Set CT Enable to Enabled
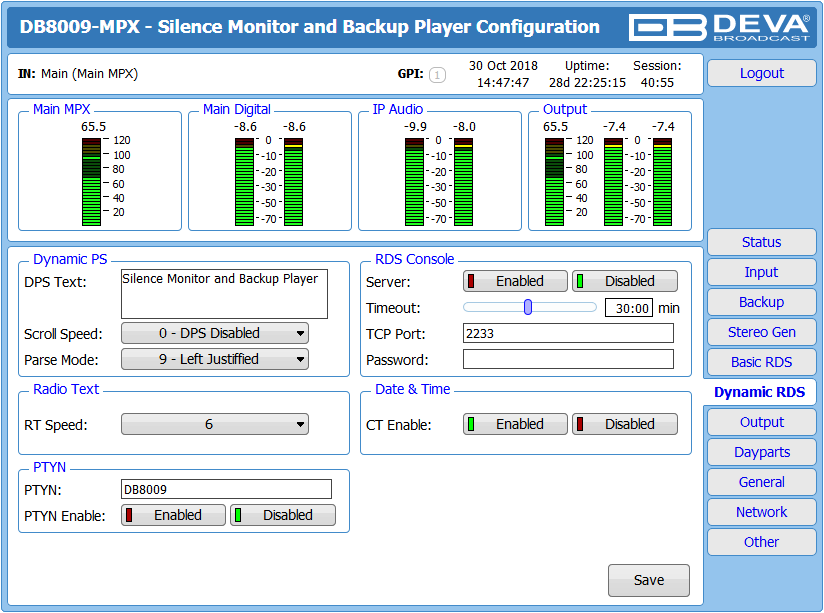 515,424
